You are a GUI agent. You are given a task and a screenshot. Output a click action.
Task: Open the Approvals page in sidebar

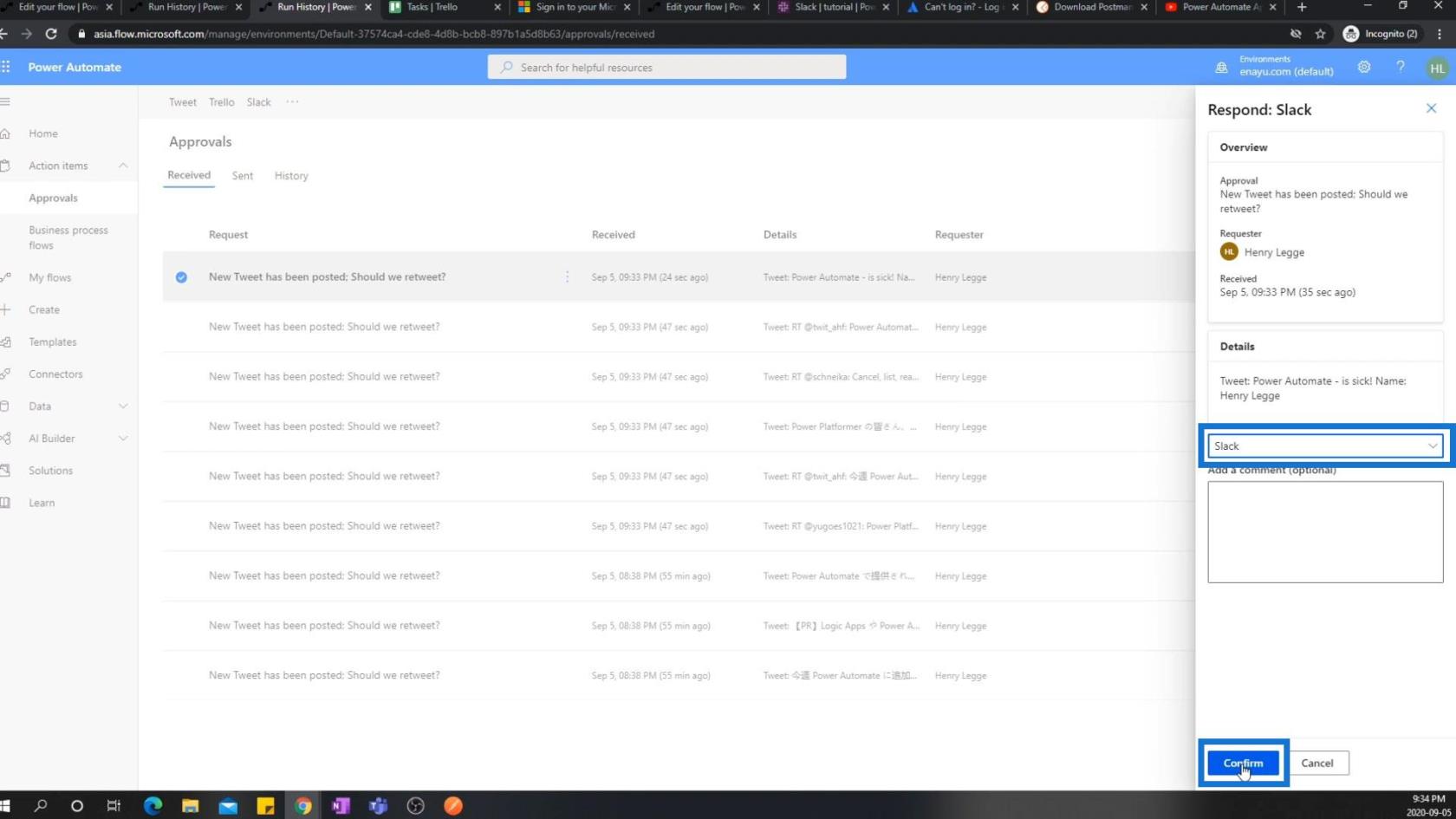point(53,198)
